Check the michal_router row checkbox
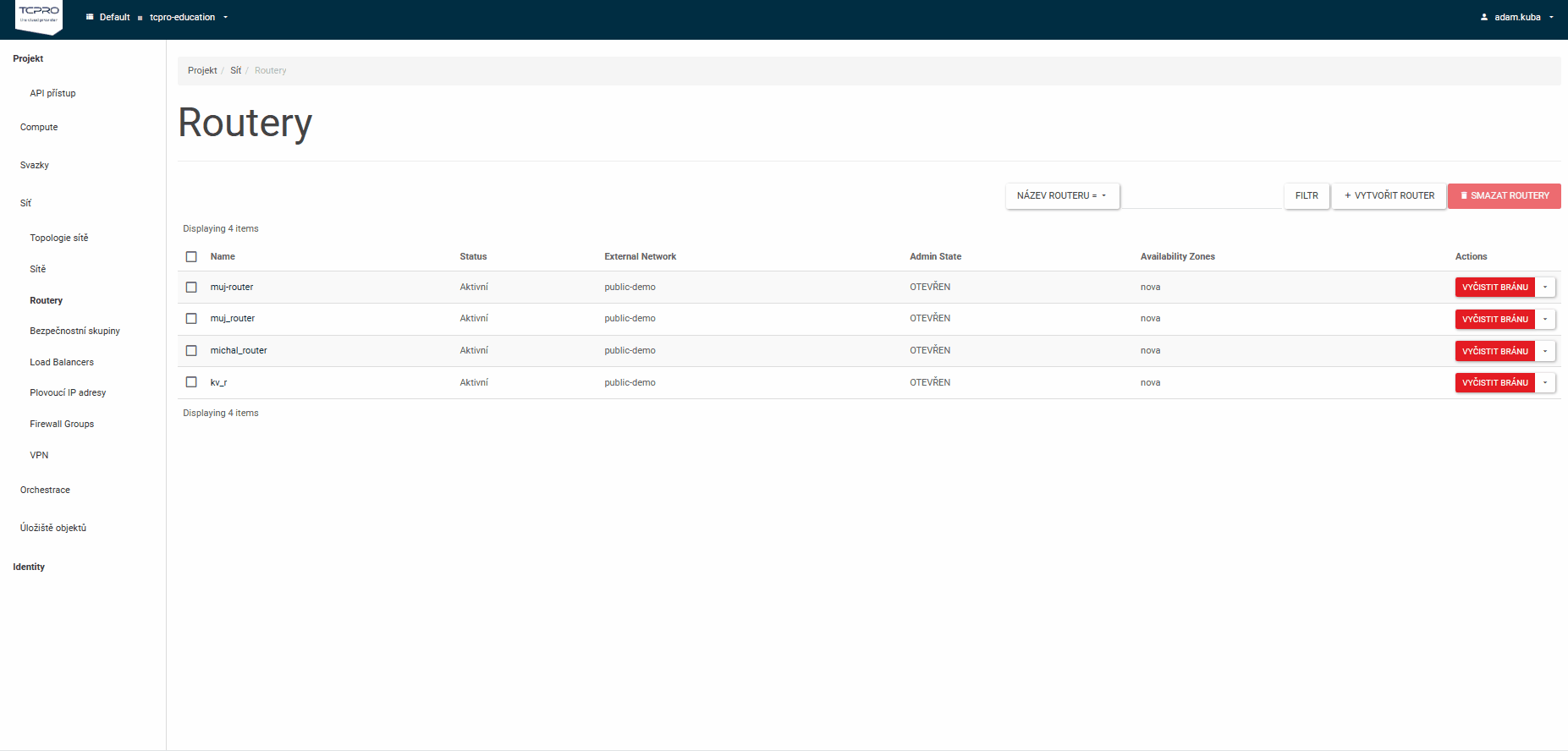 click(191, 350)
